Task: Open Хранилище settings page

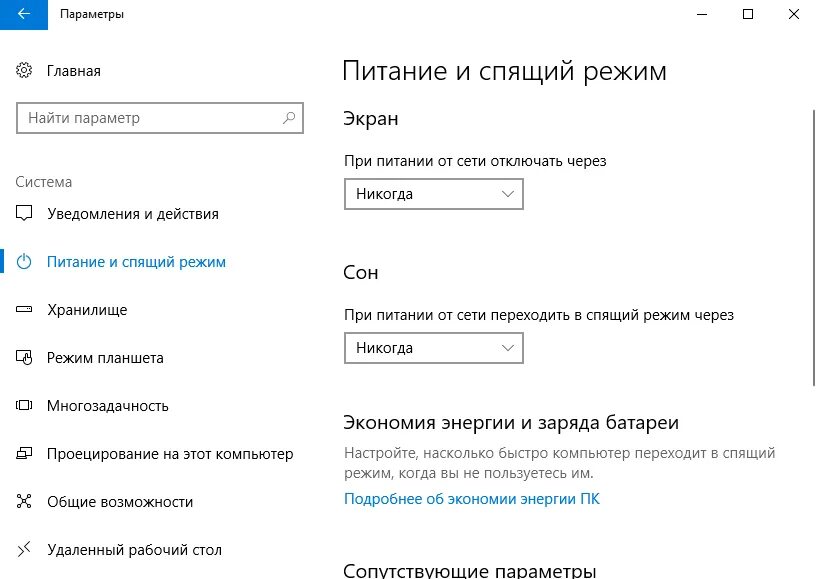Action: (87, 310)
